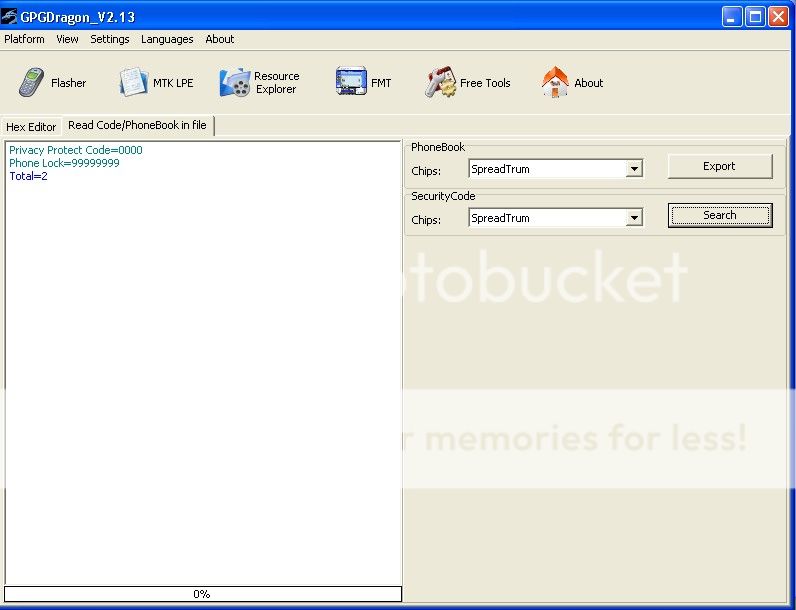Close the GPGDragon window
This screenshot has width=796, height=610.
[x=778, y=17]
